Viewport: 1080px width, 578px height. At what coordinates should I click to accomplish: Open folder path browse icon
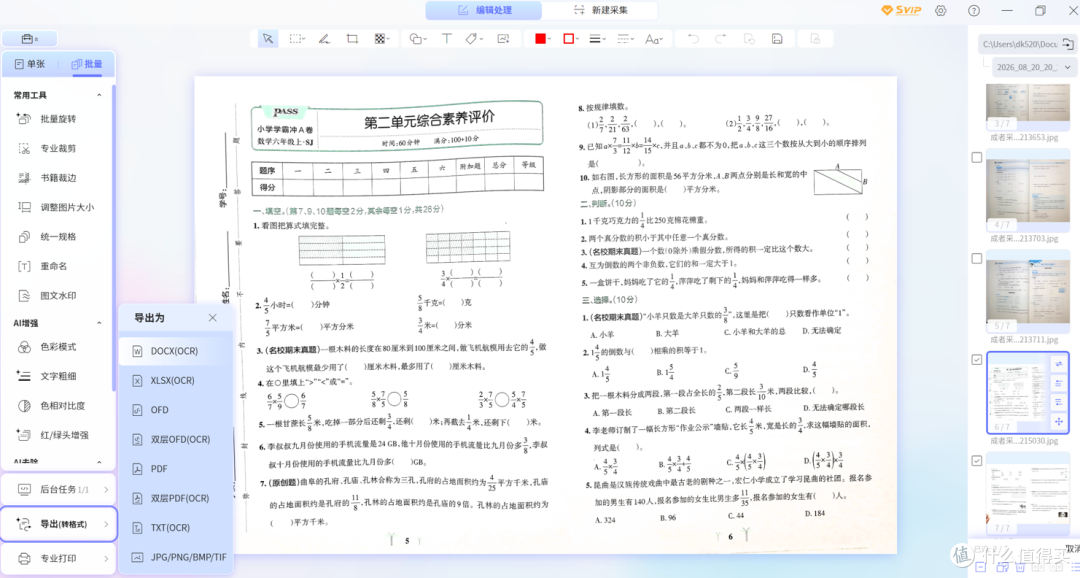[x=1068, y=44]
